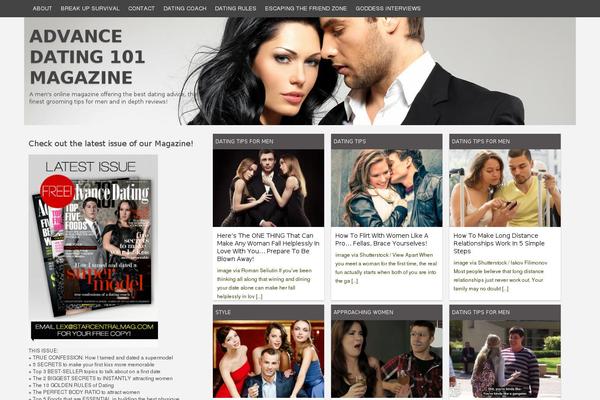Click the Advance Dating 101 Magazine title
This screenshot has width=600, height=400.
pyautogui.click(x=87, y=57)
